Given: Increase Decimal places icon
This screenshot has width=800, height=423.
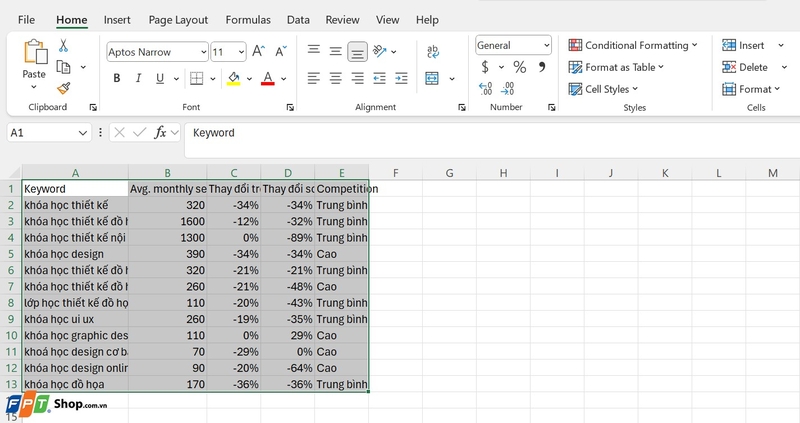Looking at the screenshot, I should (485, 89).
